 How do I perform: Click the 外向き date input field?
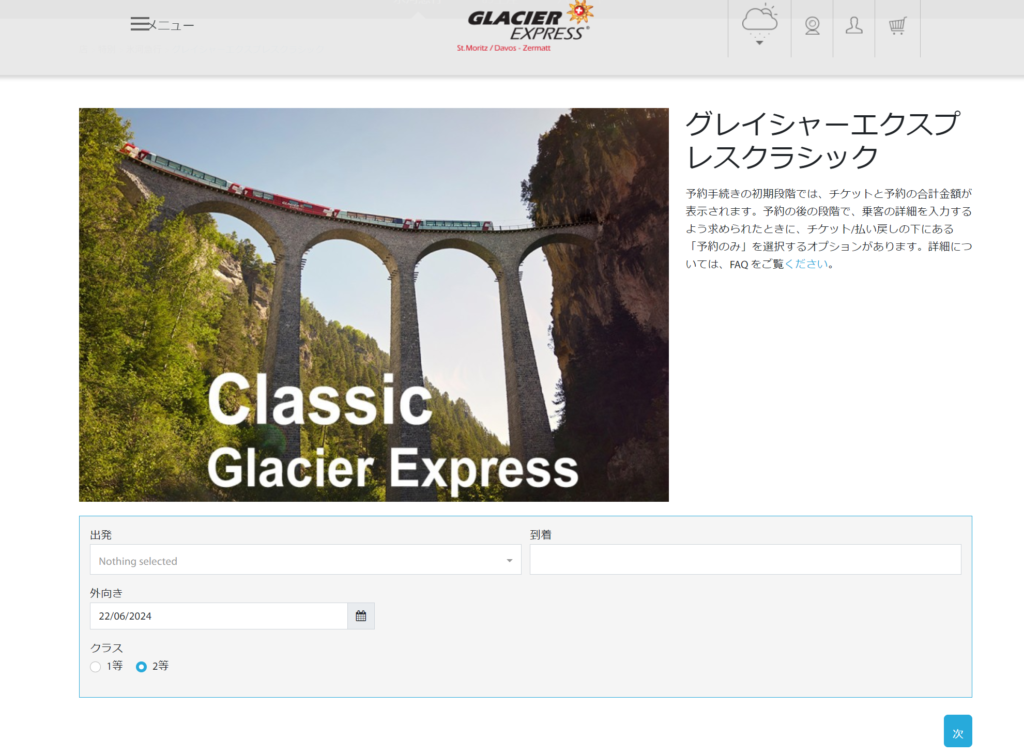(218, 616)
